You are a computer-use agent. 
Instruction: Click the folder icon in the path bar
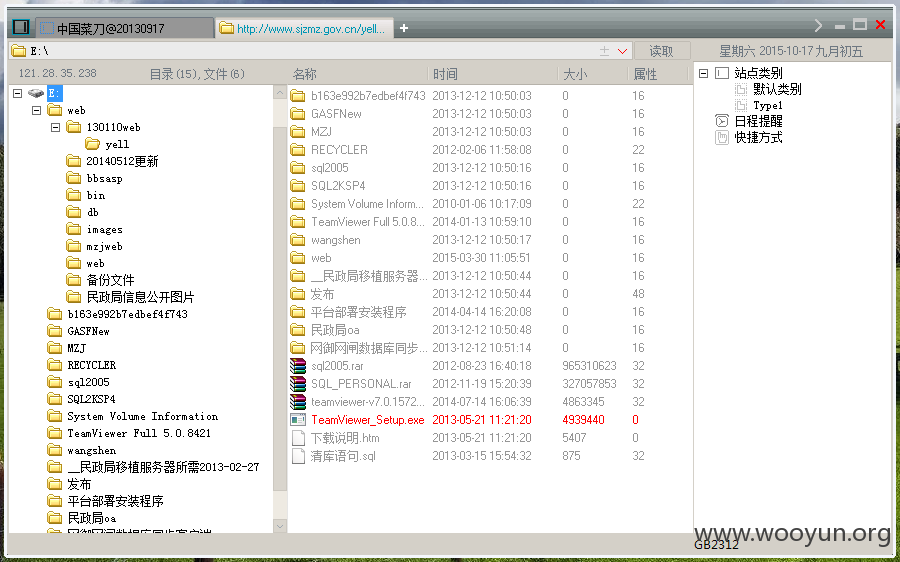coord(19,51)
